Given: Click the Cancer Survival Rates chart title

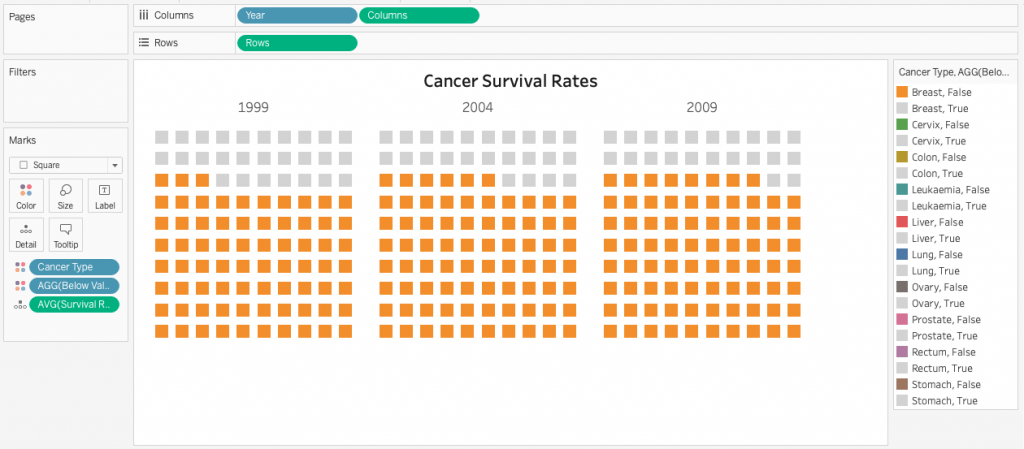Looking at the screenshot, I should (510, 81).
